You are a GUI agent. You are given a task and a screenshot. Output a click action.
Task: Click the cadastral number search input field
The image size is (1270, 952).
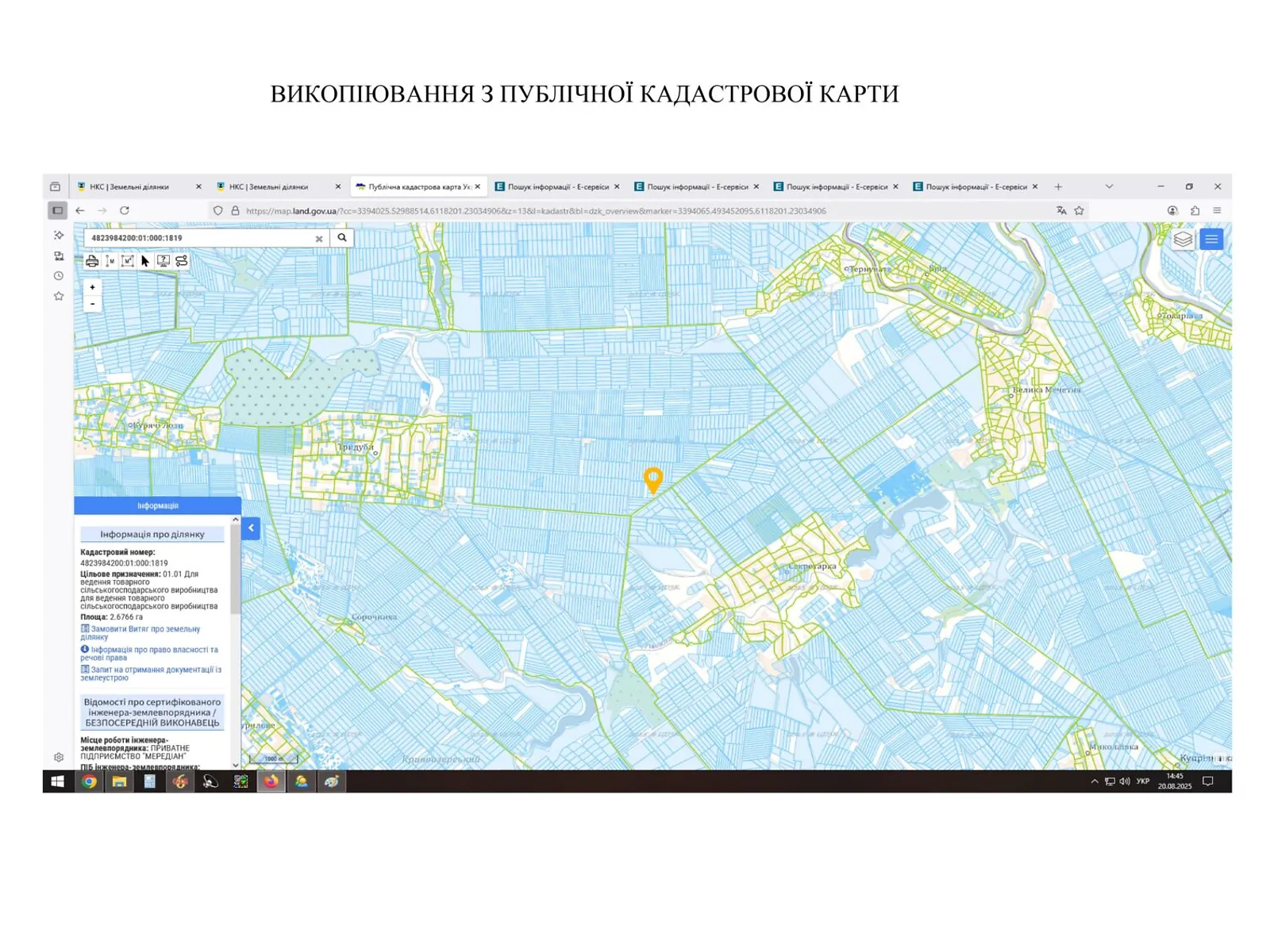pos(198,238)
